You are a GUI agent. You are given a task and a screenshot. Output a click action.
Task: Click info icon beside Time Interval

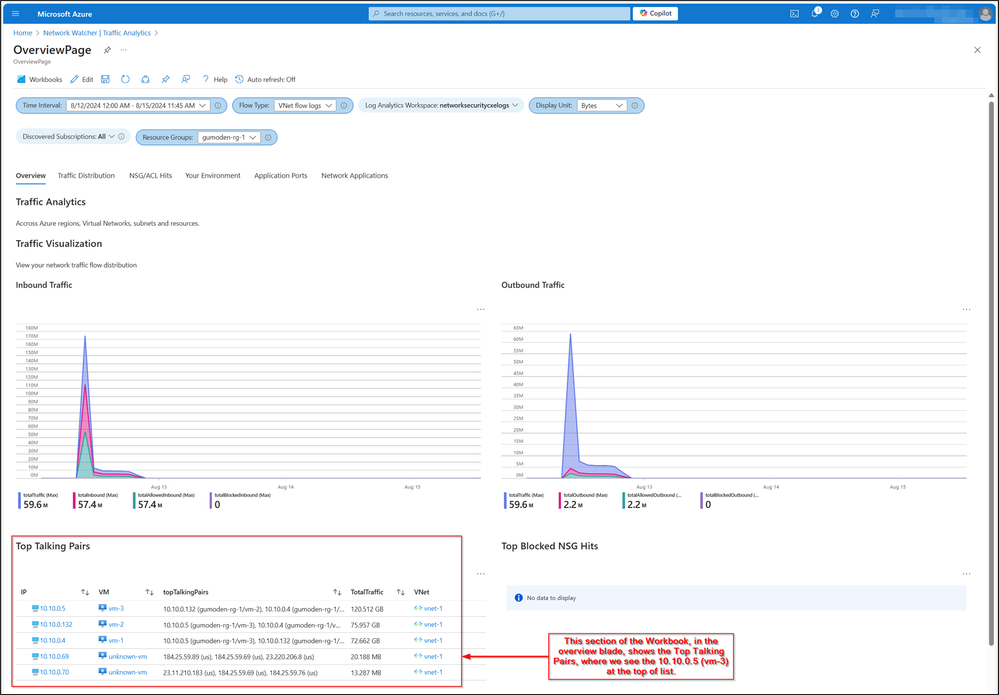coord(218,106)
